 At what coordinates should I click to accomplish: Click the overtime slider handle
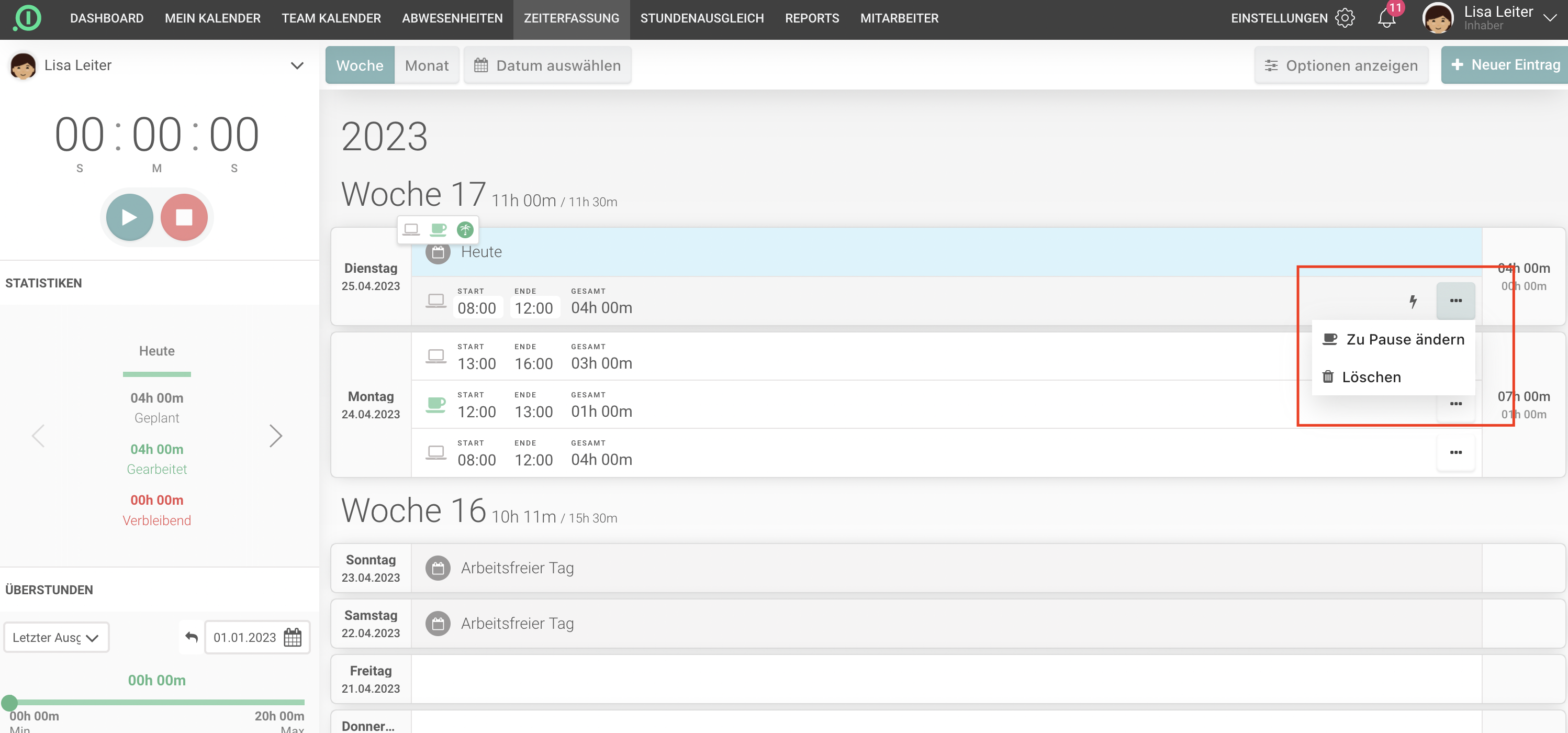click(9, 703)
